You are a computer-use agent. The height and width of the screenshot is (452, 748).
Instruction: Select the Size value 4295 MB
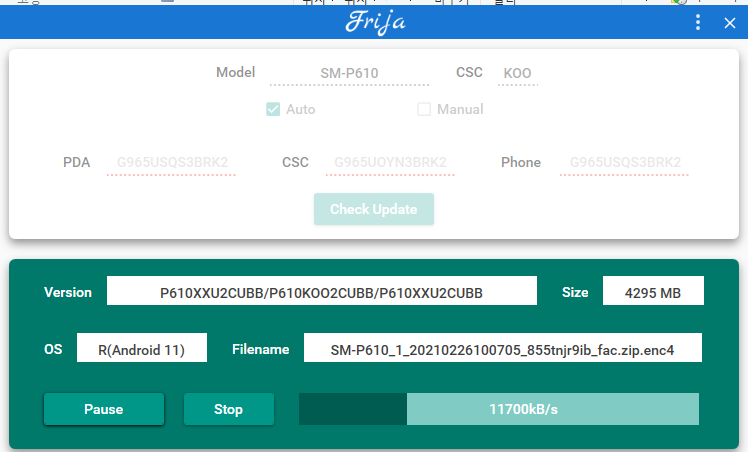[x=653, y=291]
